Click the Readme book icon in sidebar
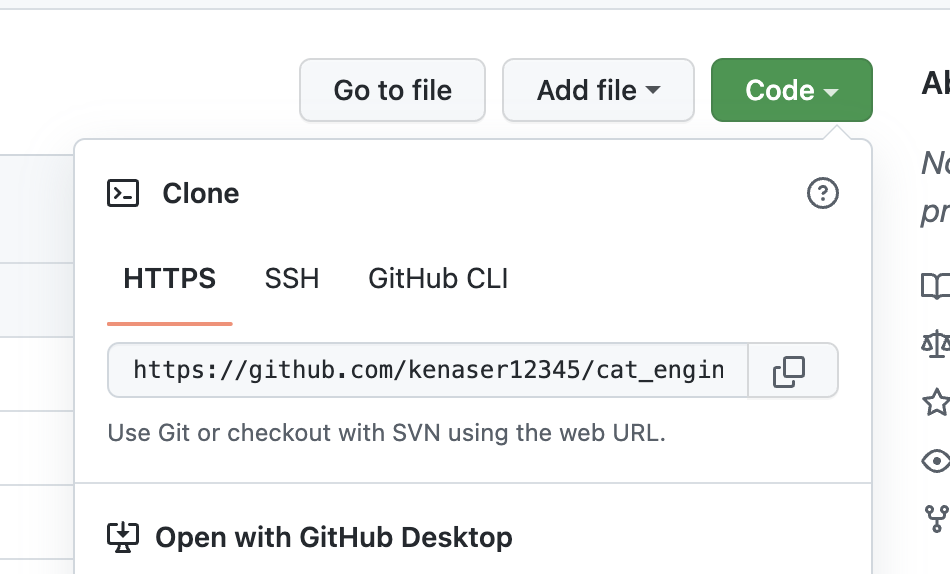The image size is (950, 574). 936,287
